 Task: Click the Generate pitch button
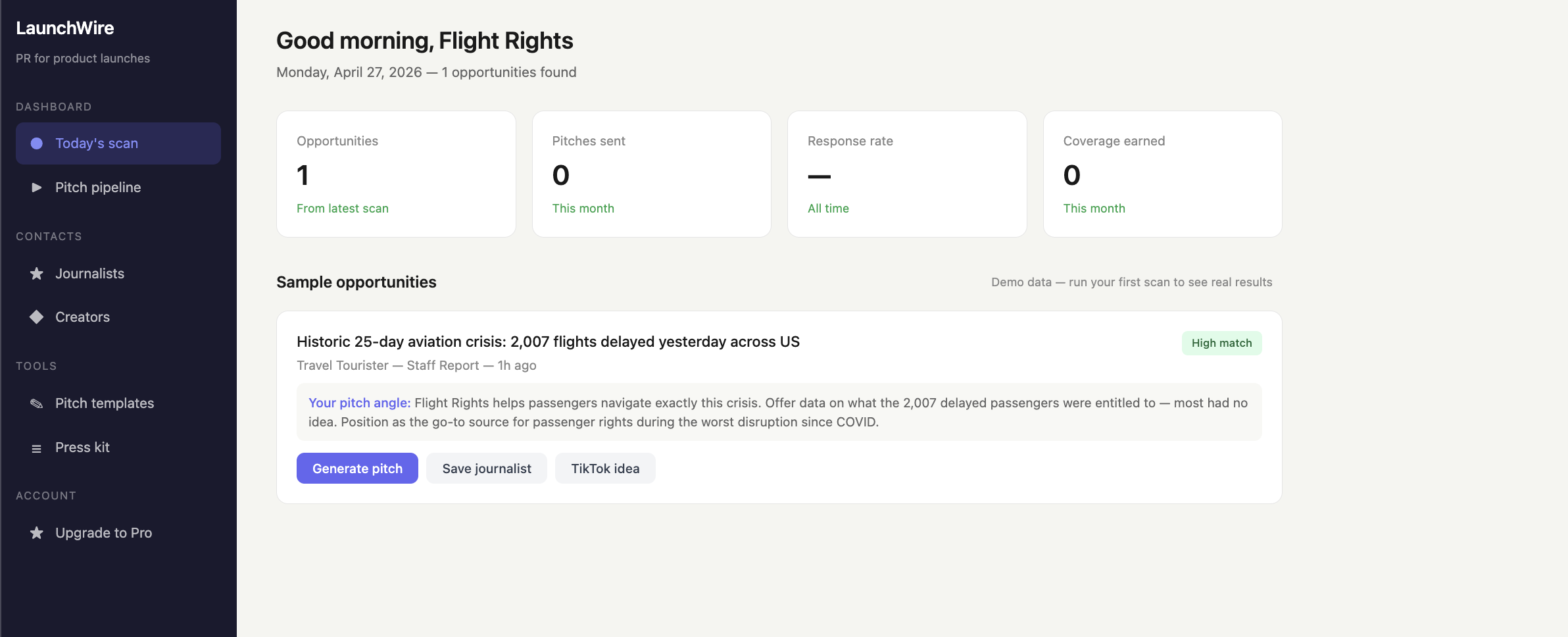point(357,468)
